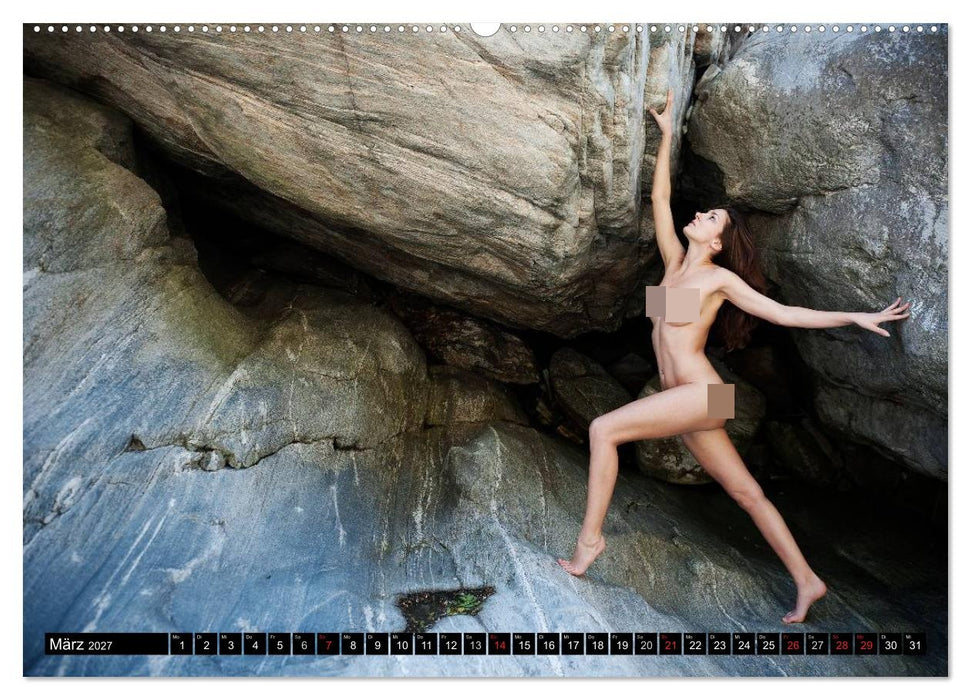Screen dimensions: 971x700
Task: Select day 2 in the calendar strip
Action: 206,644
